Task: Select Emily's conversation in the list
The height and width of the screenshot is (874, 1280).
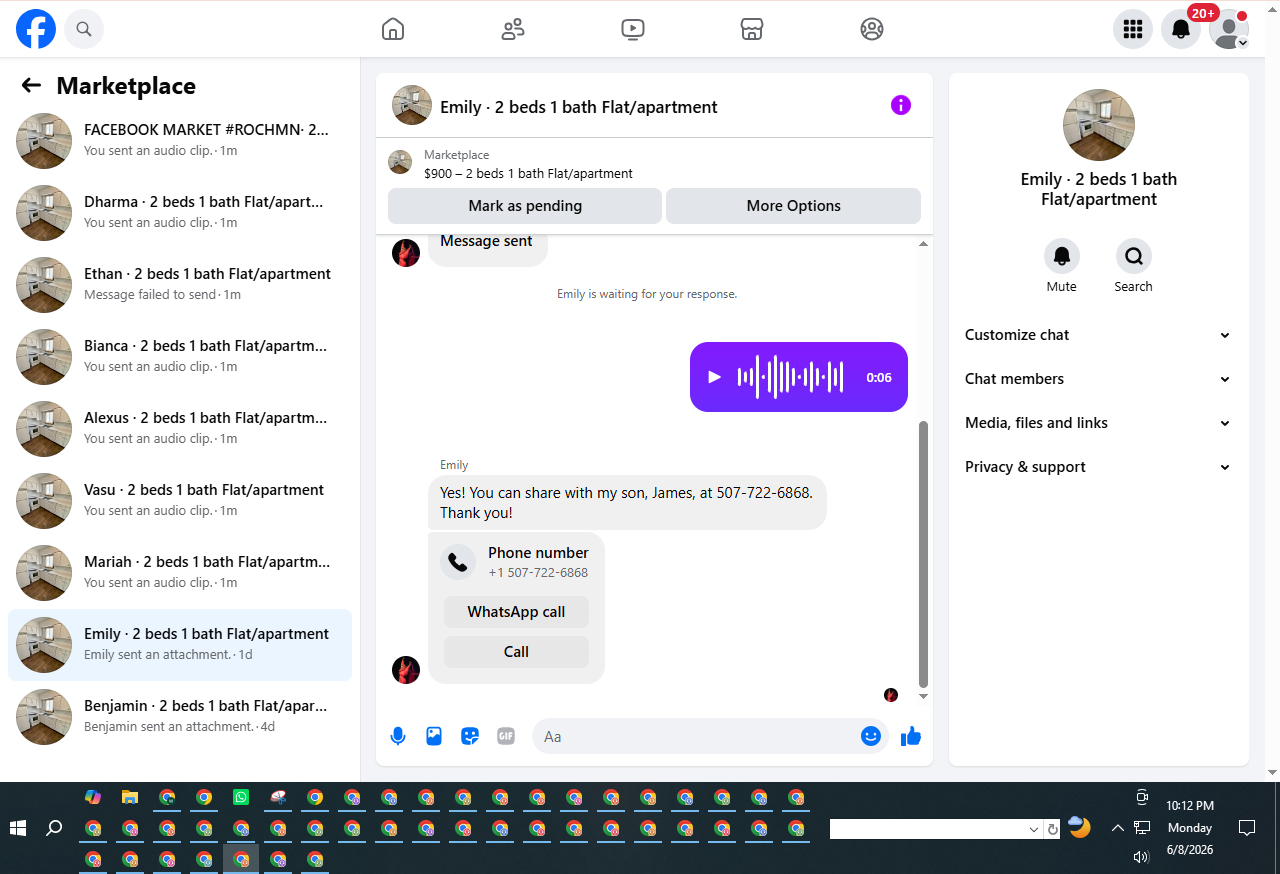Action: pyautogui.click(x=180, y=644)
